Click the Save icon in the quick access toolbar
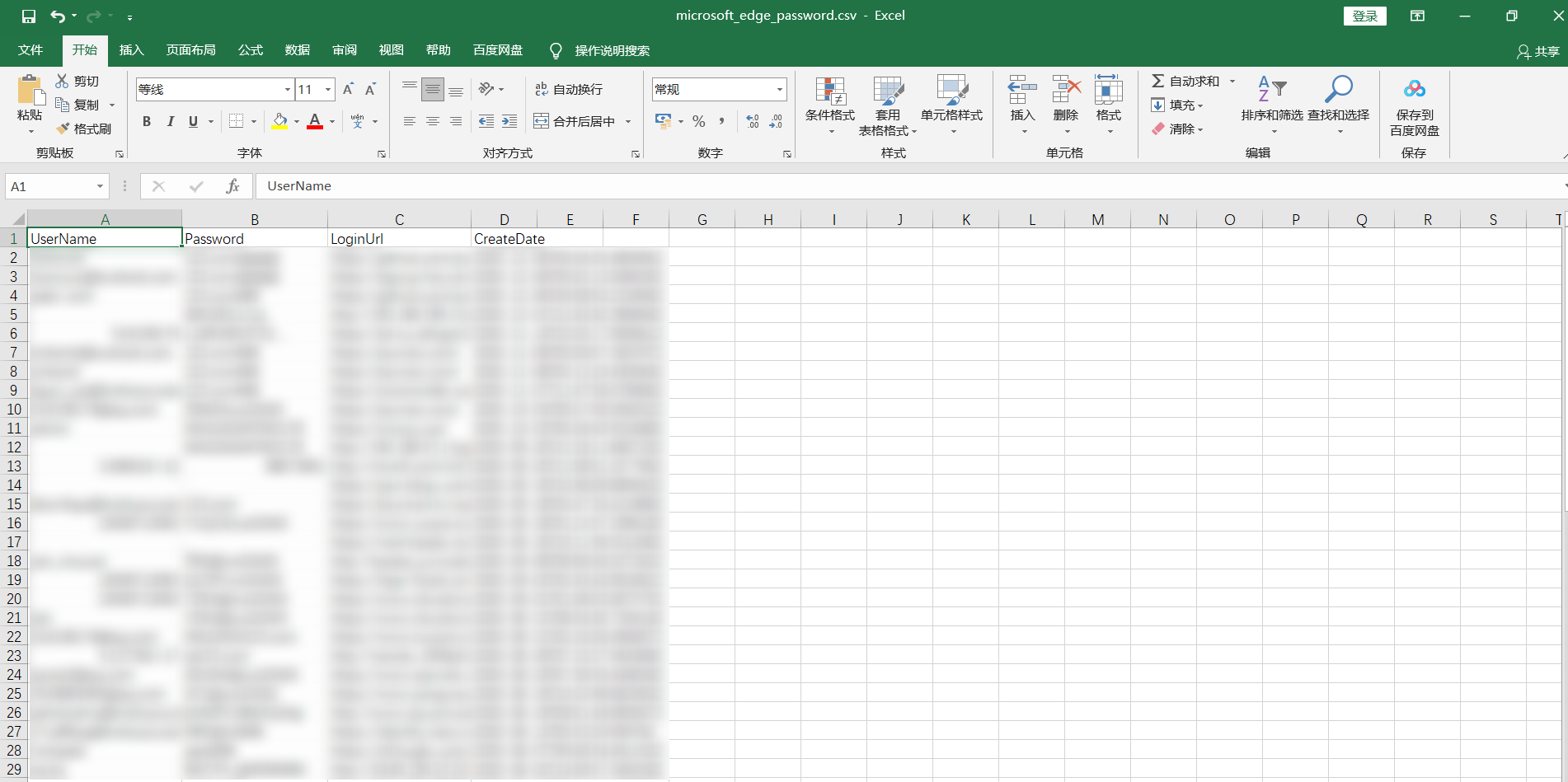The width and height of the screenshot is (1568, 782). [x=29, y=16]
